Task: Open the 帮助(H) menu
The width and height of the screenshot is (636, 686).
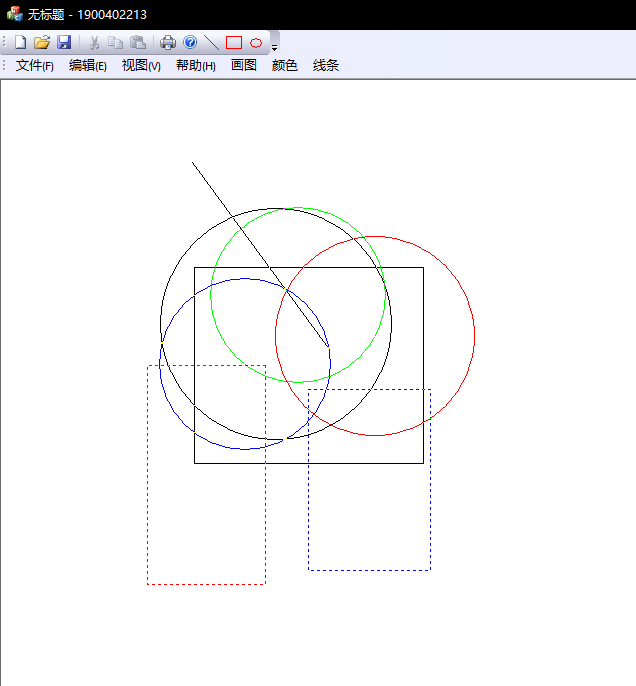Action: click(196, 66)
